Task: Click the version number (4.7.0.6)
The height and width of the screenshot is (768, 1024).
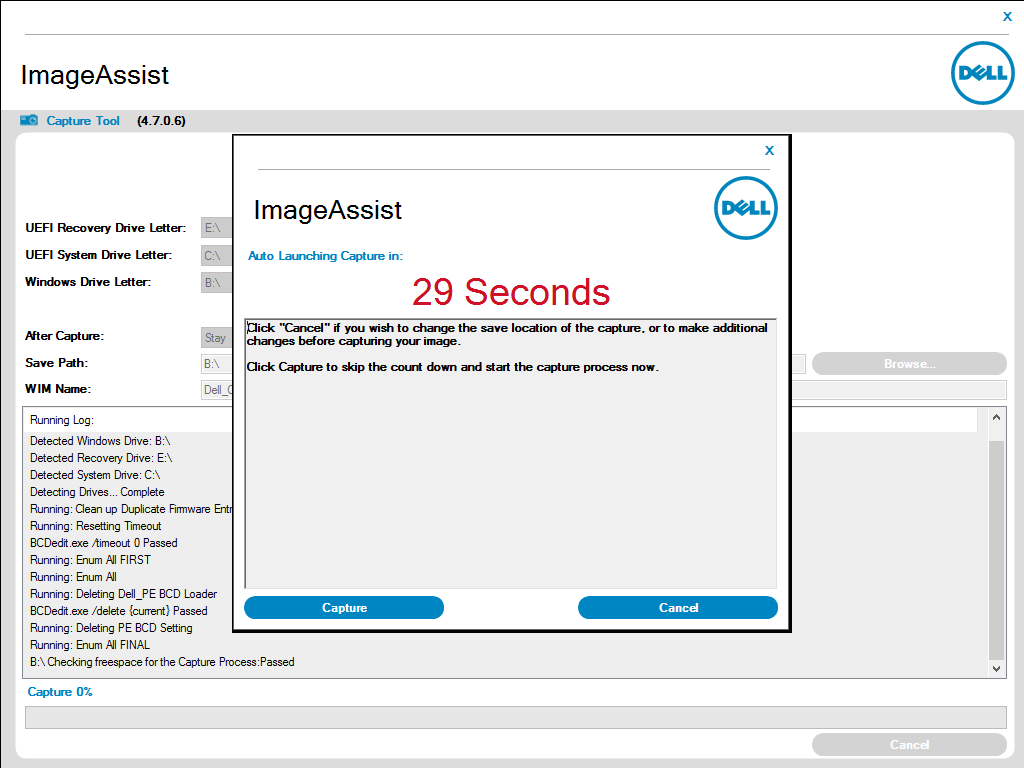Action: tap(161, 121)
